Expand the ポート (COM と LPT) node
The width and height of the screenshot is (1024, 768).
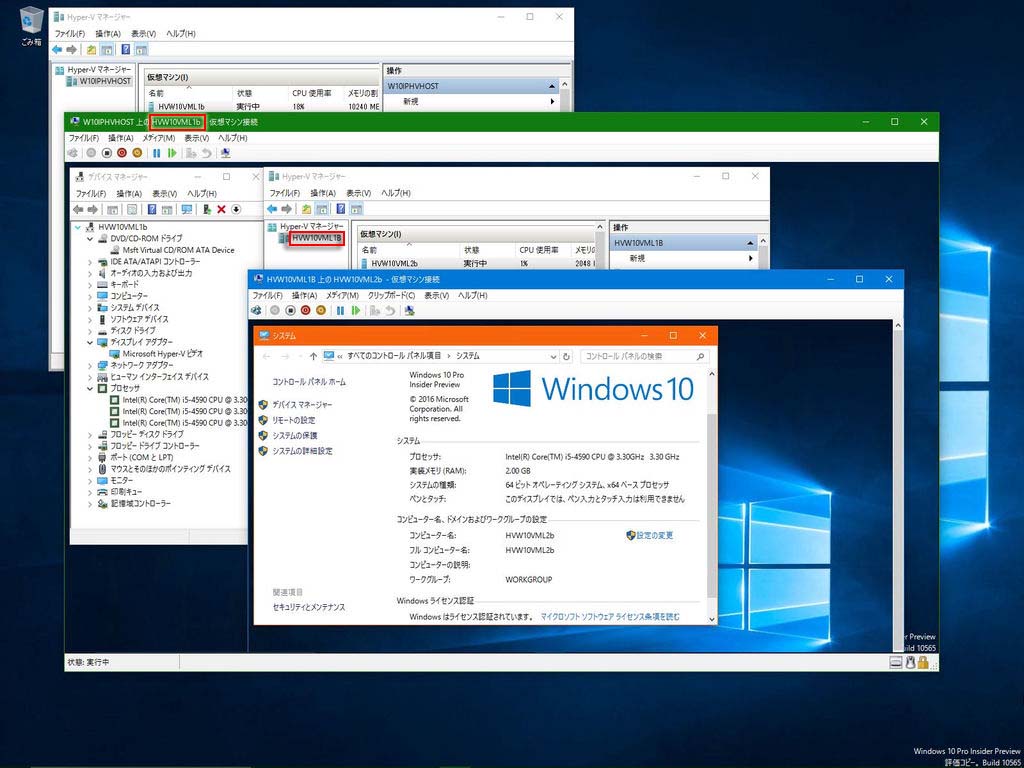[90, 458]
